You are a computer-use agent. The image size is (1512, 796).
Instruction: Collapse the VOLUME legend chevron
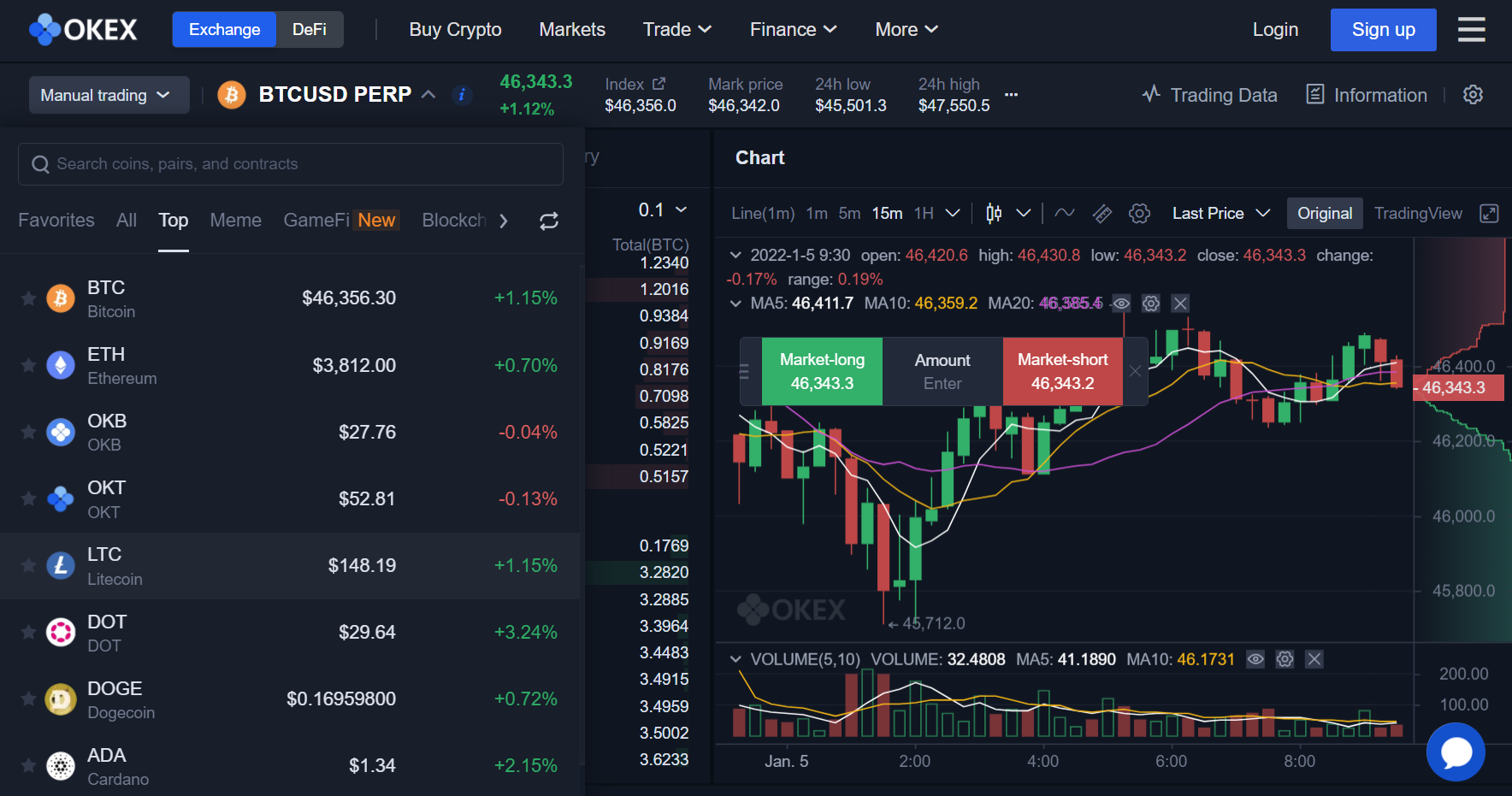coord(735,659)
